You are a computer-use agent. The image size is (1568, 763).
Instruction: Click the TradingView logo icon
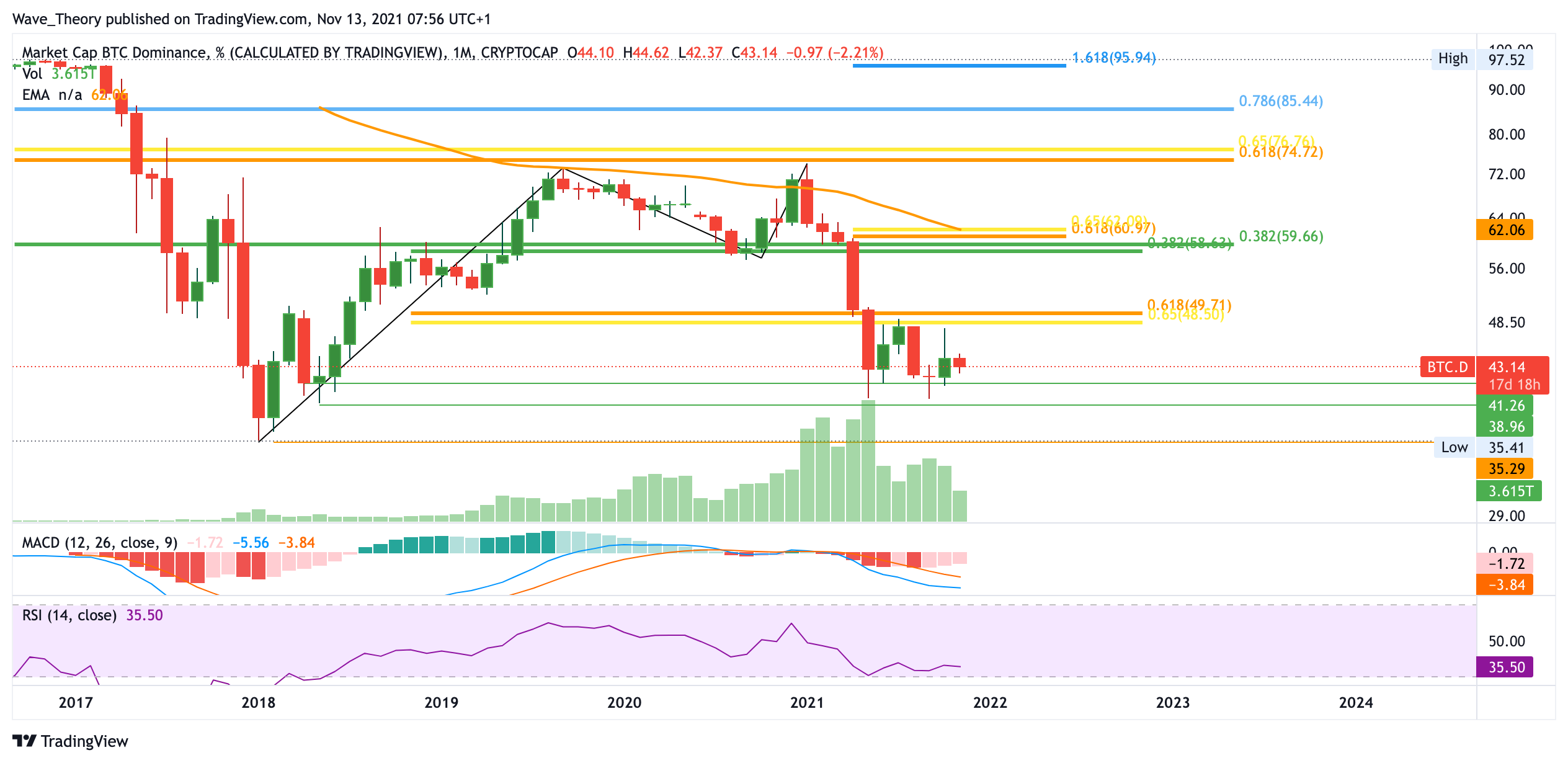click(x=25, y=741)
